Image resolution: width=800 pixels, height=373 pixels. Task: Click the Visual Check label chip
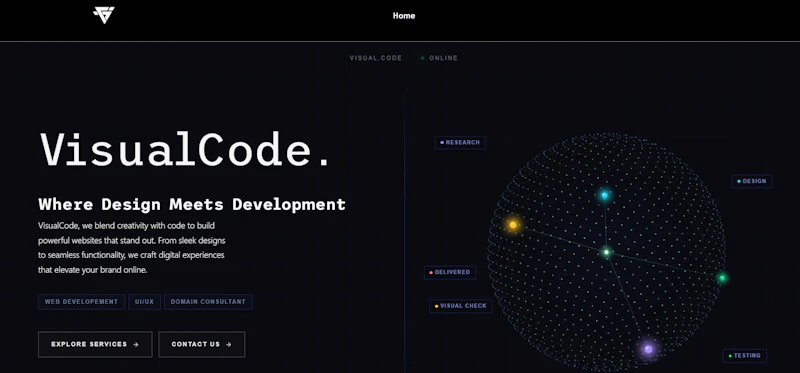pos(461,306)
